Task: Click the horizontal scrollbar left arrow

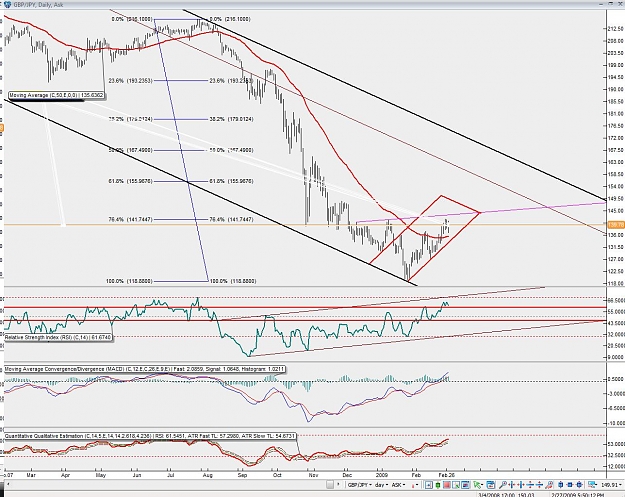Action: click(7, 485)
